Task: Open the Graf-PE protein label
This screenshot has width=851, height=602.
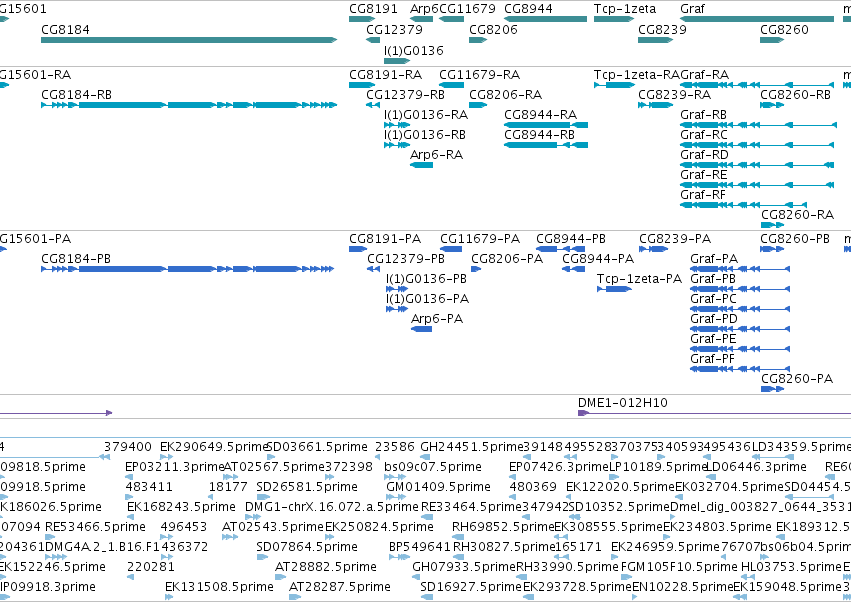Action: (713, 339)
